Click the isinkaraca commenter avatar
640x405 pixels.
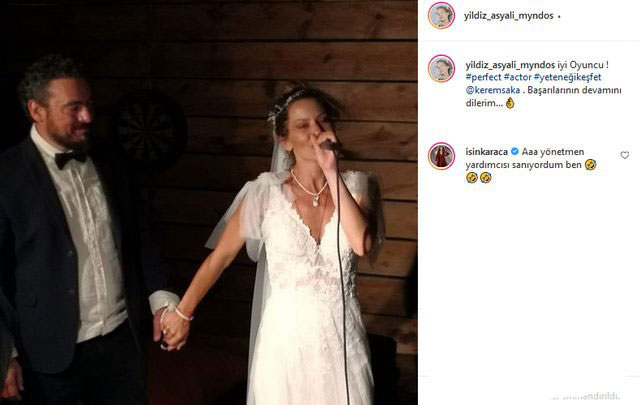441,156
